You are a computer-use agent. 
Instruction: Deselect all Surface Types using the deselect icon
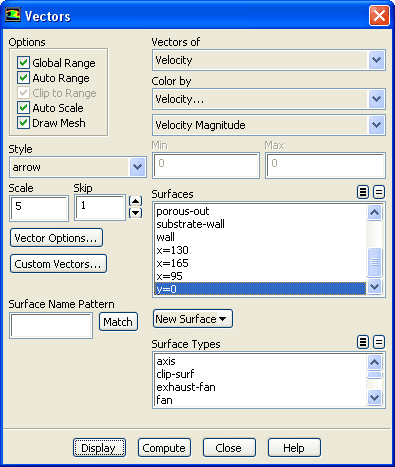click(x=379, y=342)
